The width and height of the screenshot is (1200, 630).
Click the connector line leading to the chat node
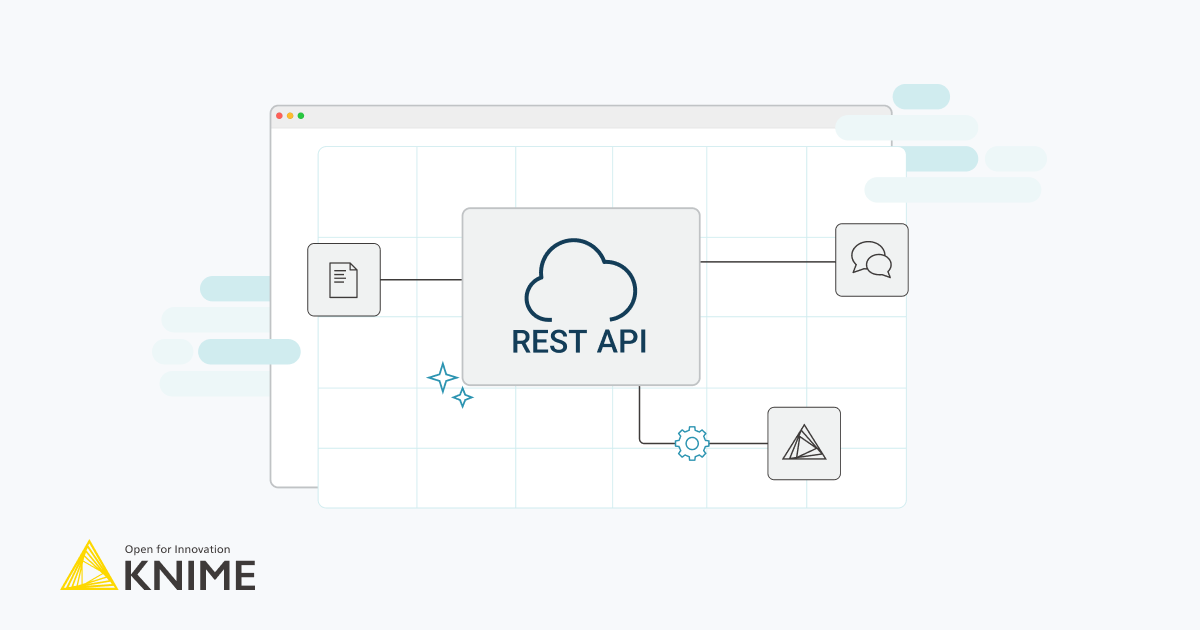click(x=770, y=261)
